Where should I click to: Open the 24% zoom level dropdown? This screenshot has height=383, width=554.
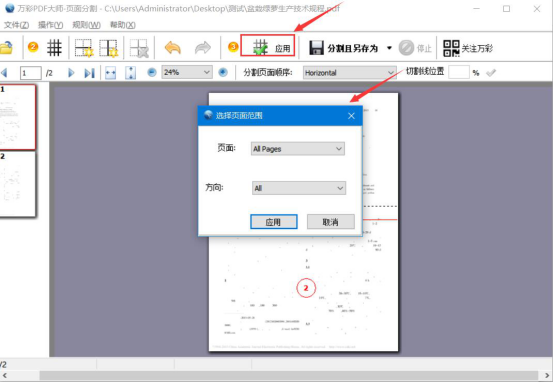[x=187, y=72]
